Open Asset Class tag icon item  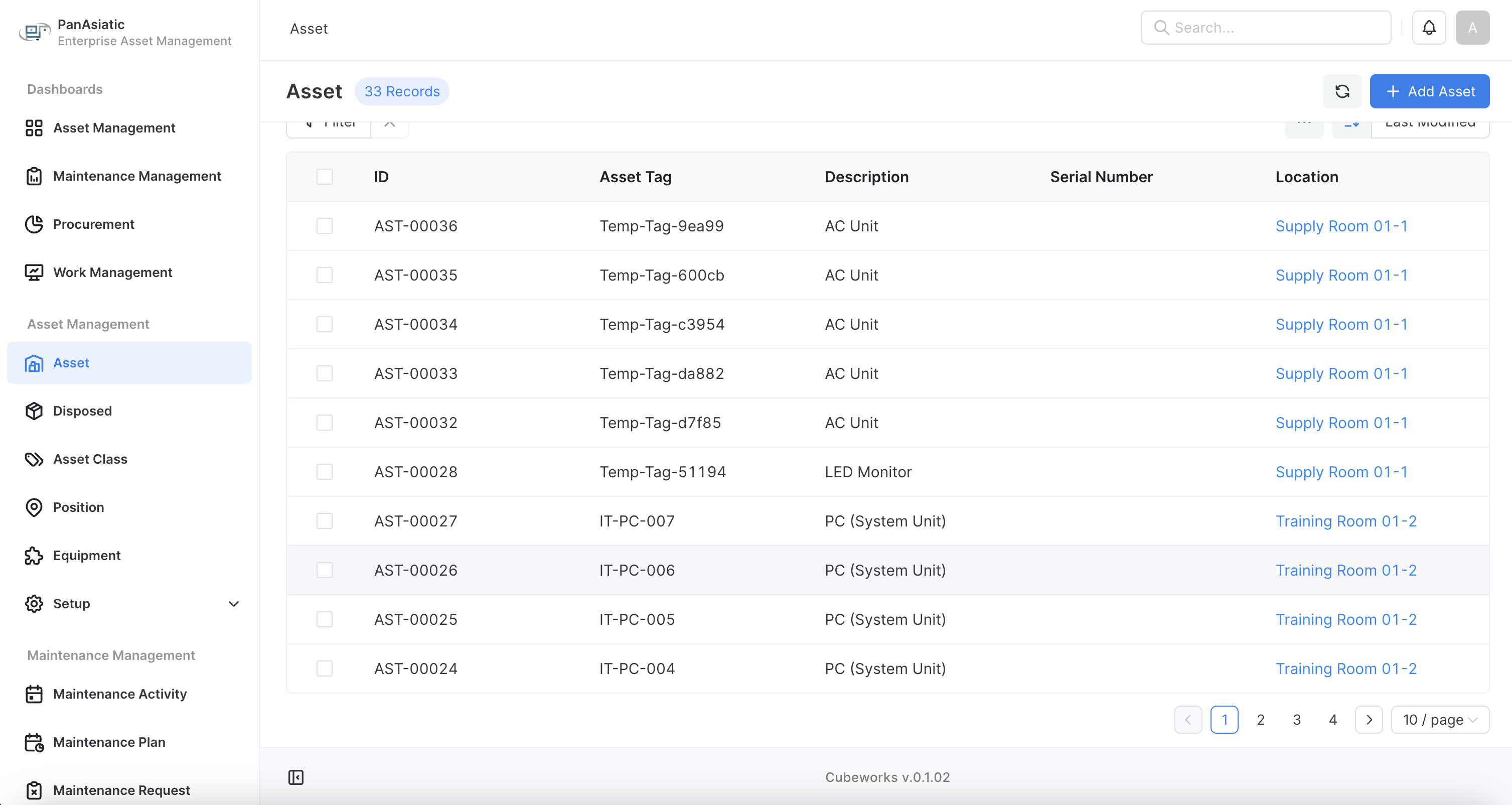[x=90, y=459]
